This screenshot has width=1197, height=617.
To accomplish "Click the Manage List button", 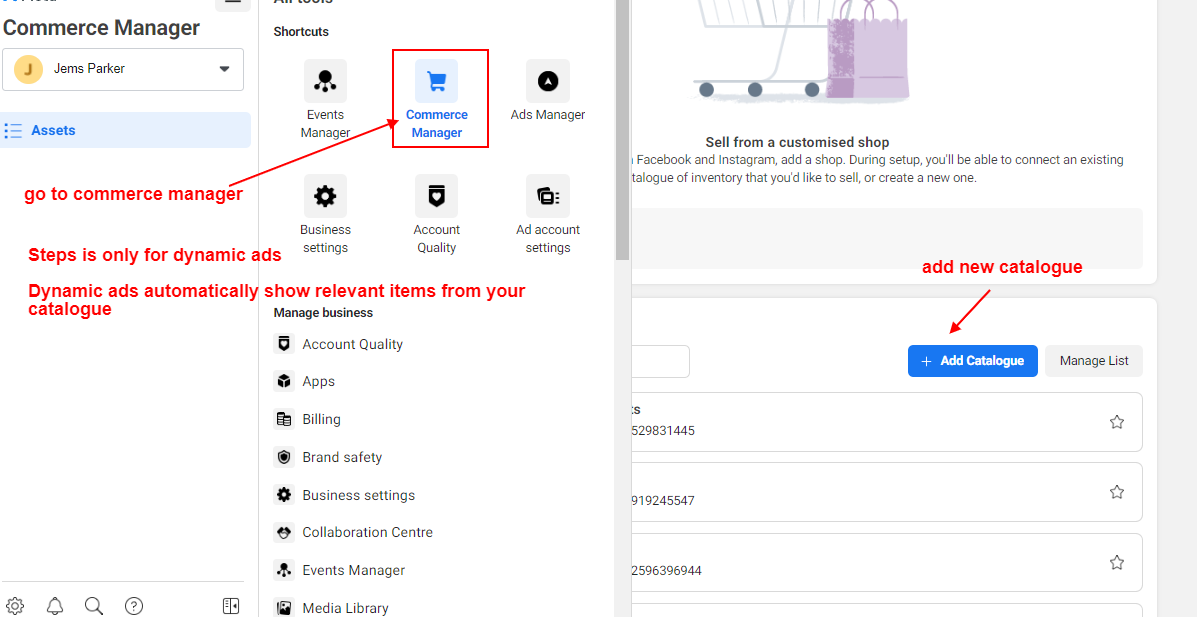I will 1094,360.
